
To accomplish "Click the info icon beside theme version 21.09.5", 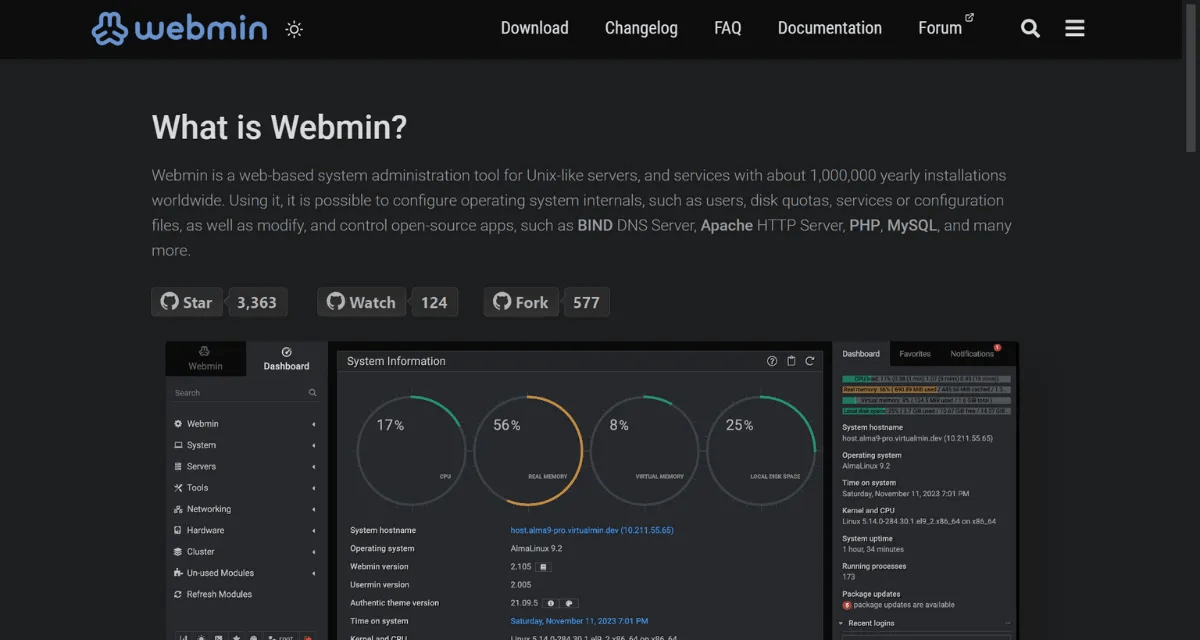I will [x=550, y=603].
